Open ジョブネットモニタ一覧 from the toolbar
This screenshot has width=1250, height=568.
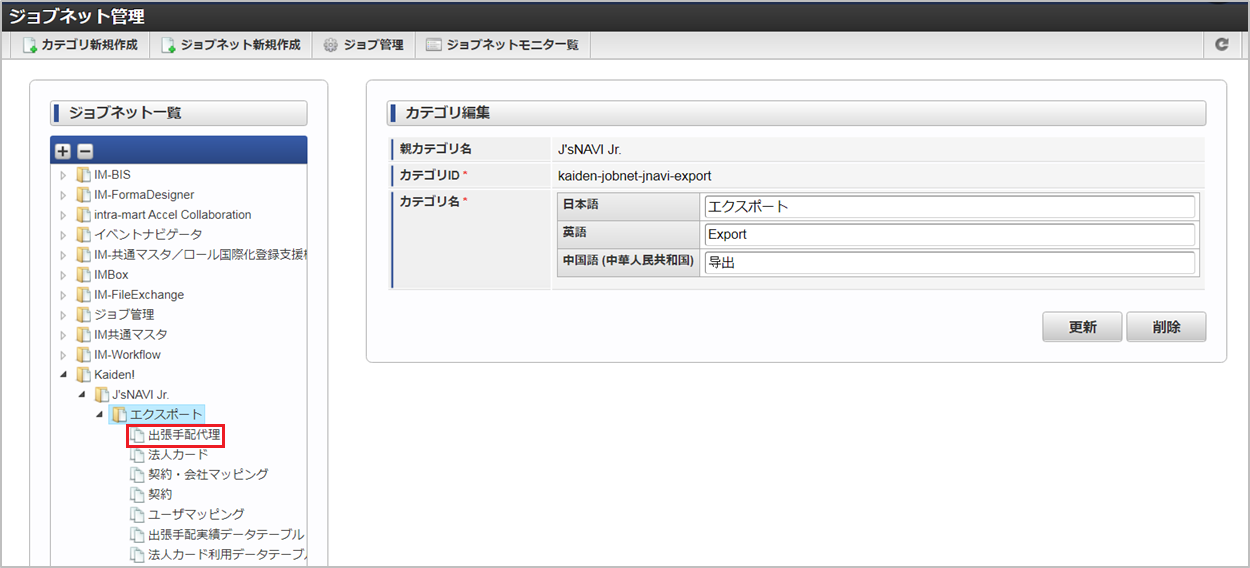pos(502,45)
